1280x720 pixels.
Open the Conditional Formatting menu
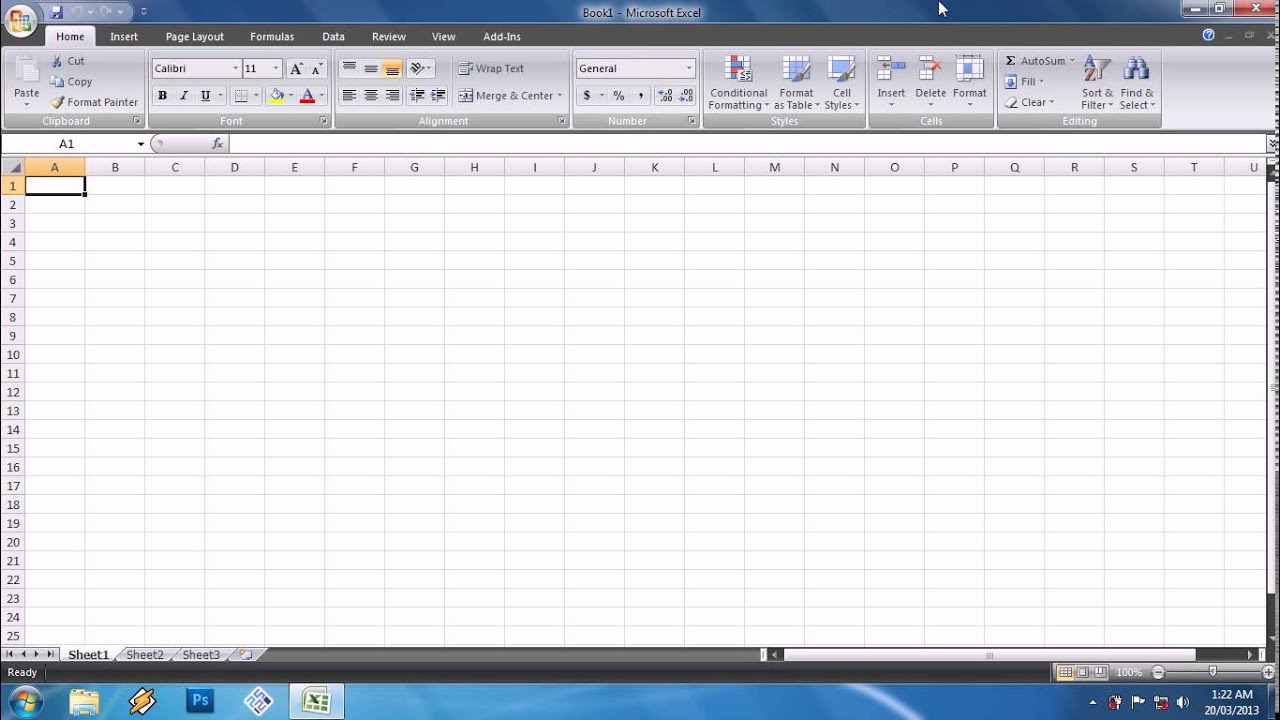[x=739, y=83]
